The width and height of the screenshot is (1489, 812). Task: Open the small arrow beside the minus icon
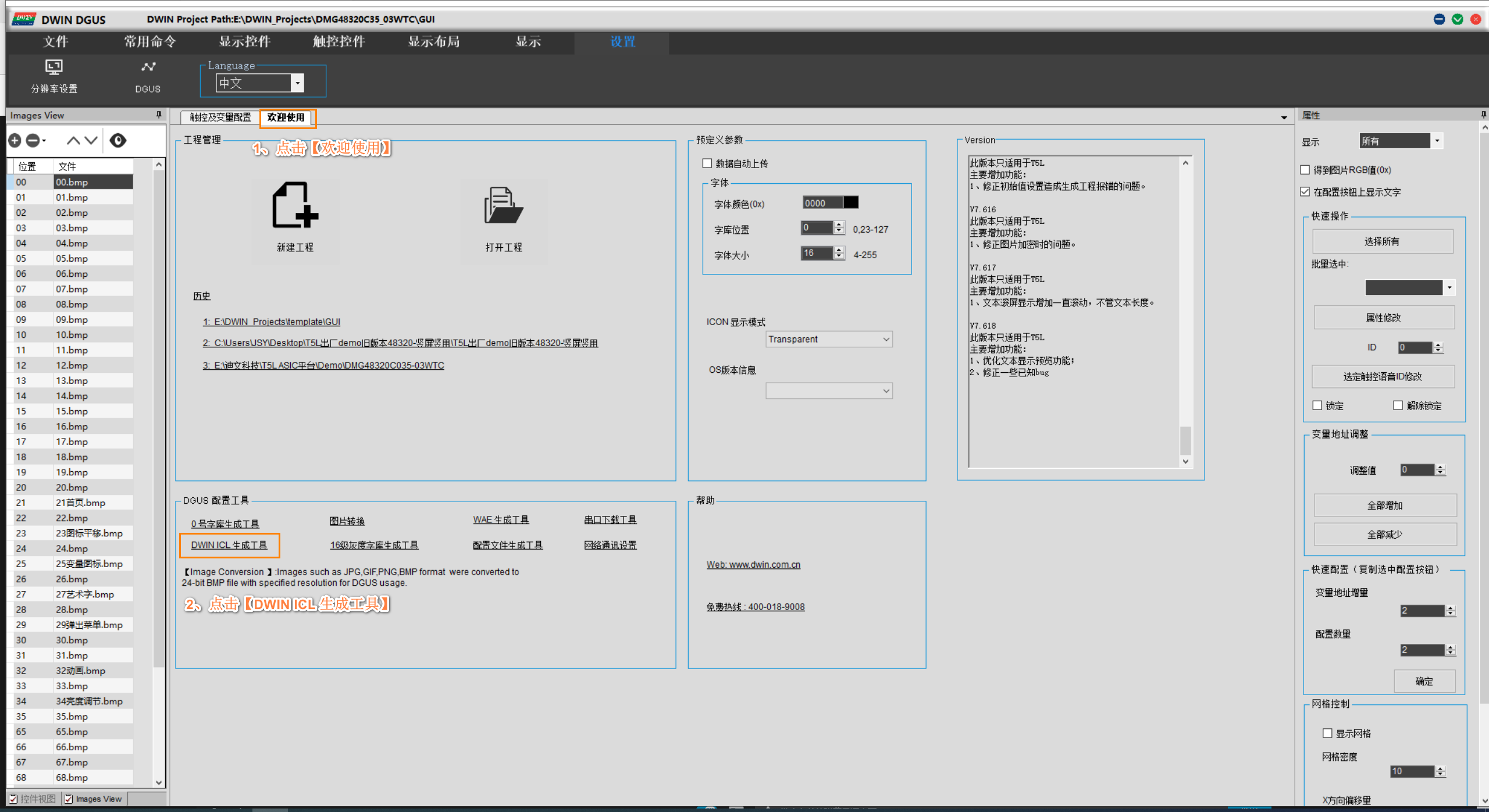44,141
